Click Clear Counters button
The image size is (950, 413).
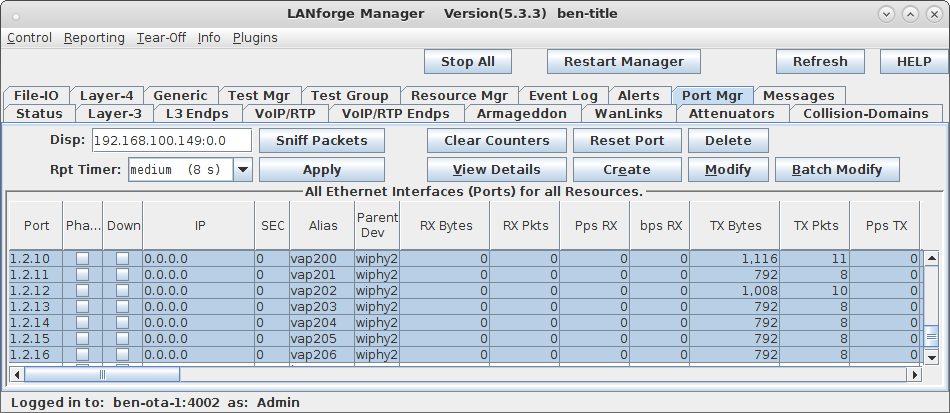[x=497, y=140]
